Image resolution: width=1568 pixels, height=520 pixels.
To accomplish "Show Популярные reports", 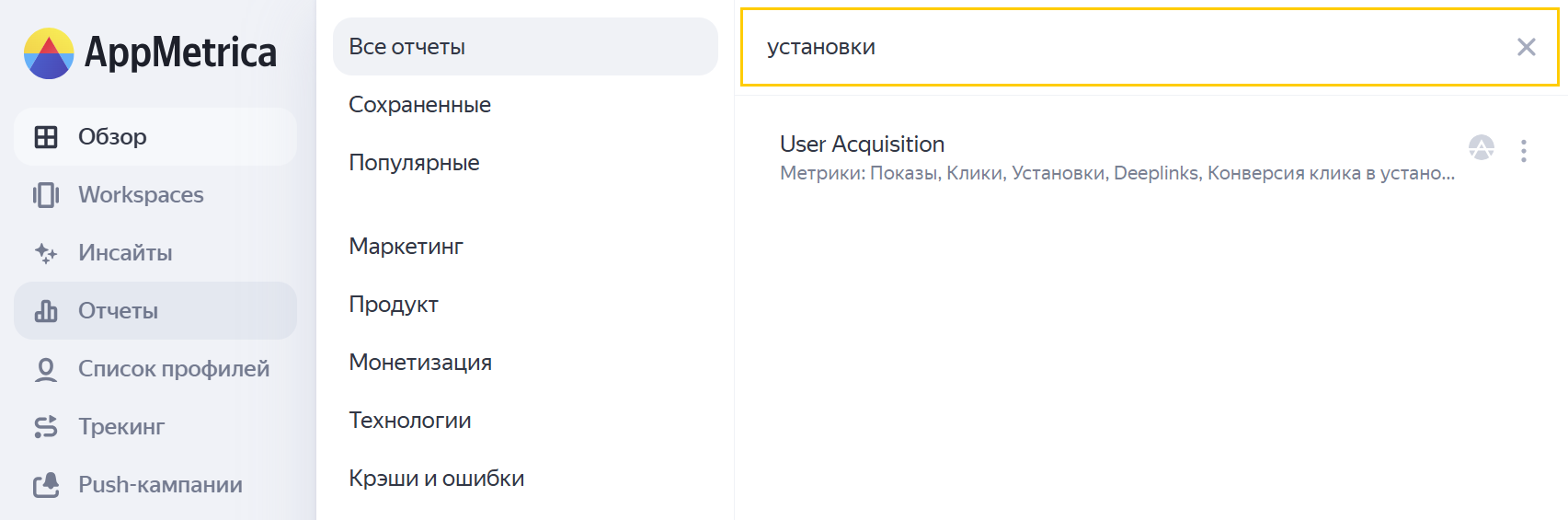I will point(415,163).
